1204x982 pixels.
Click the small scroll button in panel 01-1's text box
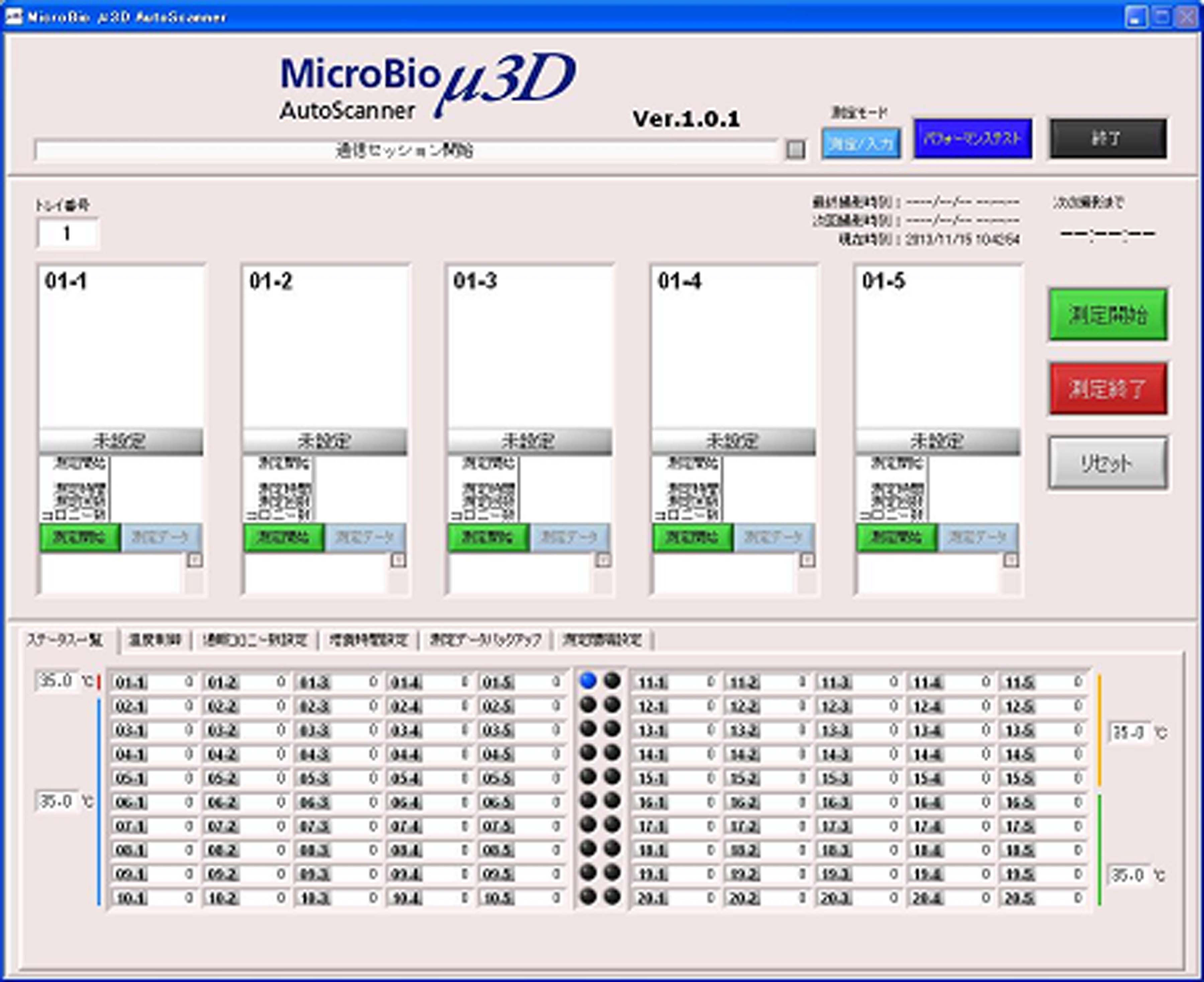pyautogui.click(x=194, y=560)
